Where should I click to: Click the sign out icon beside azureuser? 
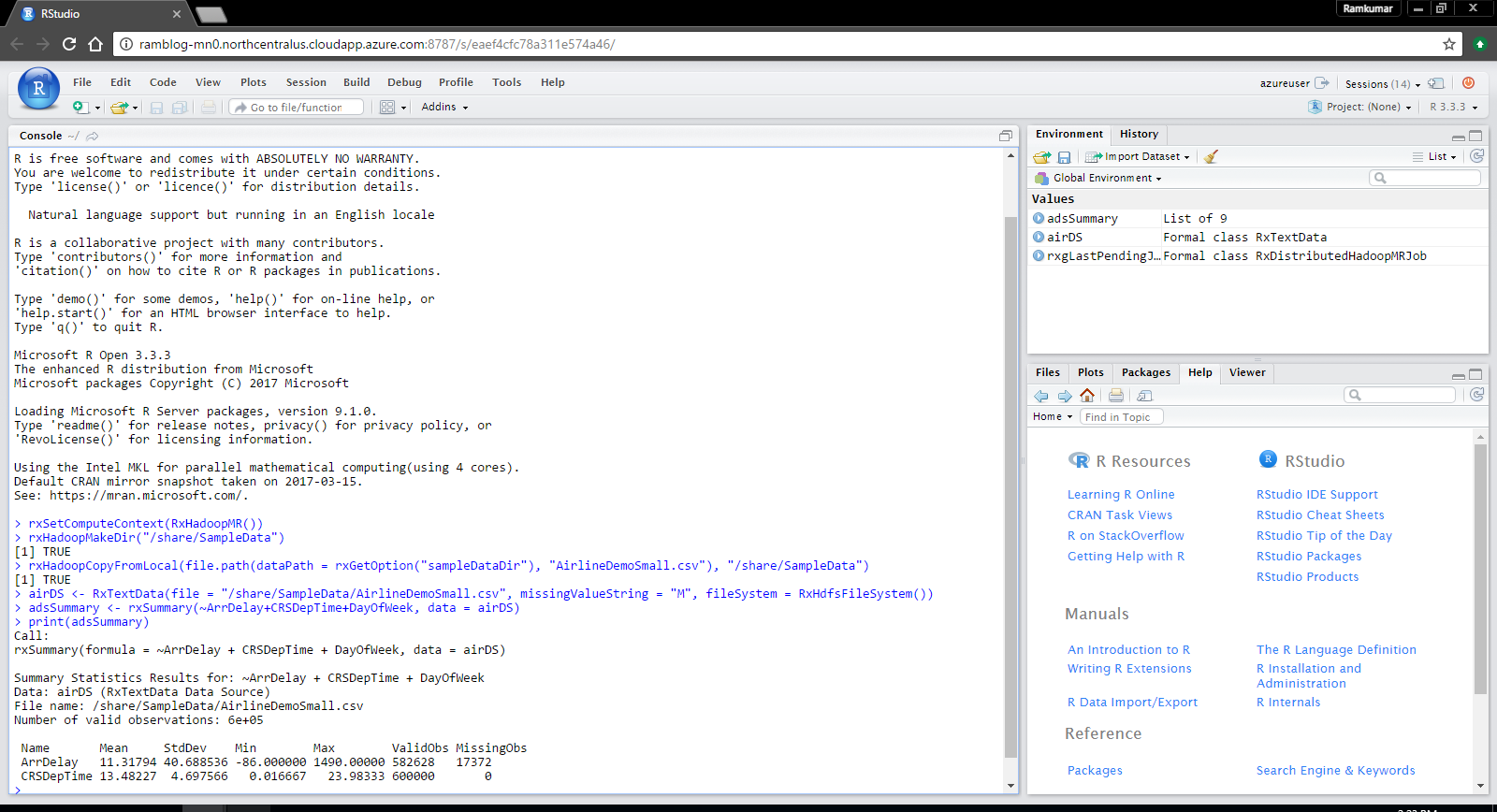pos(1321,83)
